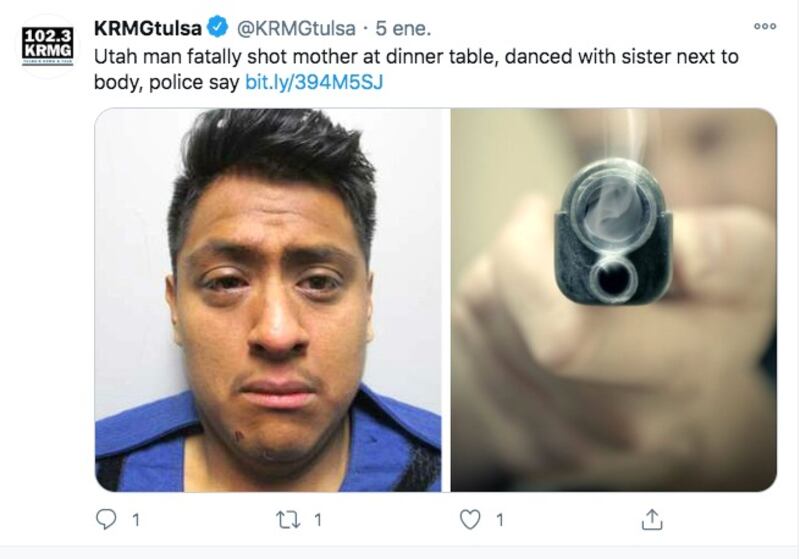
Task: Click the reply count number 1
Action: pos(136,520)
